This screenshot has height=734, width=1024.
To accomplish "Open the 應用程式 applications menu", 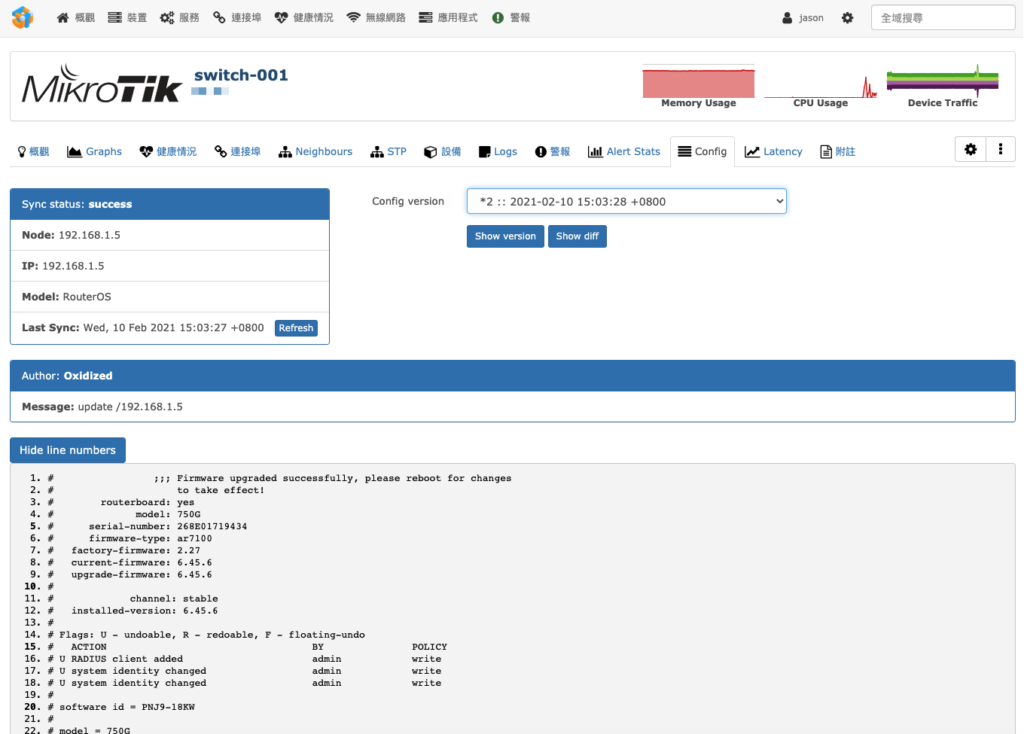I will click(448, 18).
